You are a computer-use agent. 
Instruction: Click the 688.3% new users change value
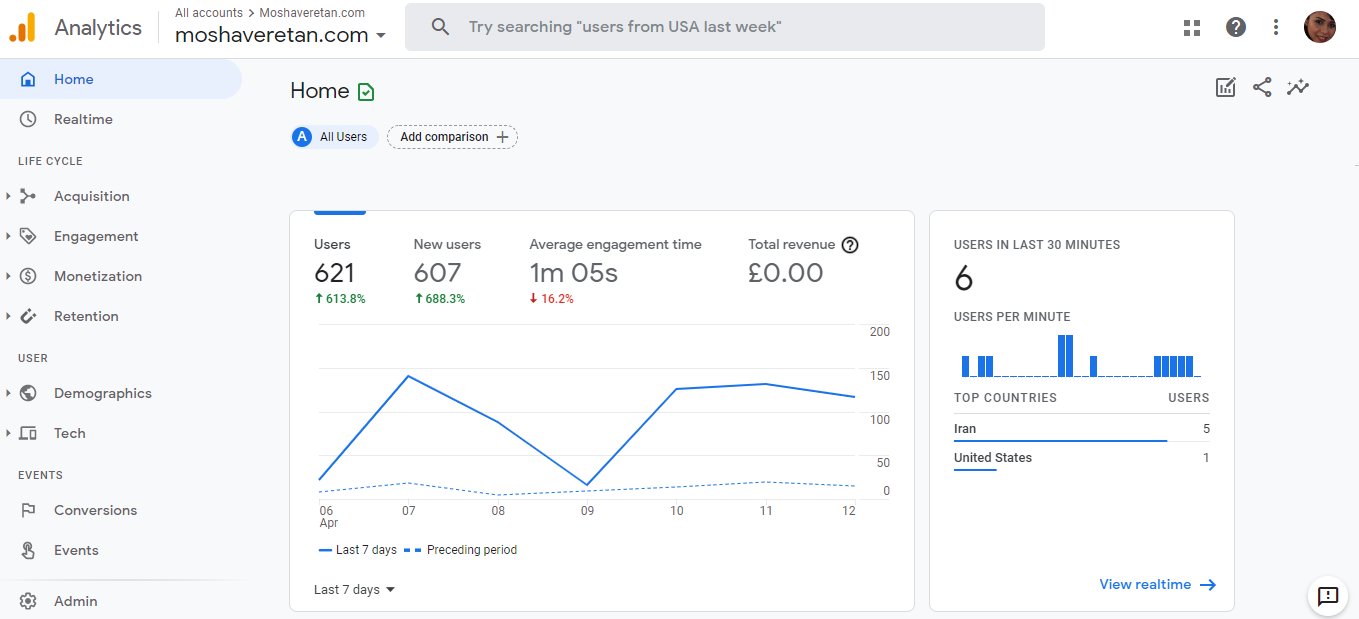pos(440,299)
